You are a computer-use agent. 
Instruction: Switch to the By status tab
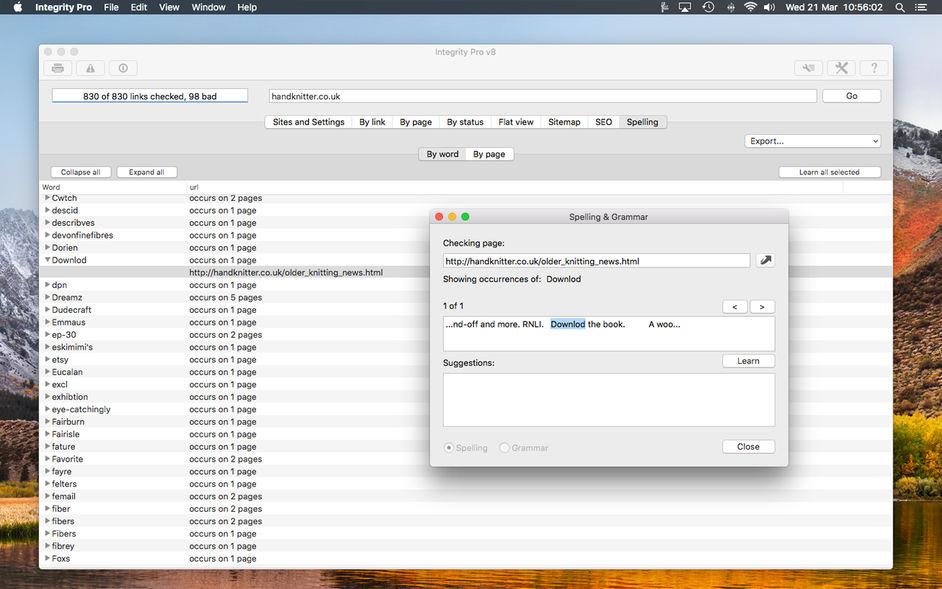click(x=465, y=122)
